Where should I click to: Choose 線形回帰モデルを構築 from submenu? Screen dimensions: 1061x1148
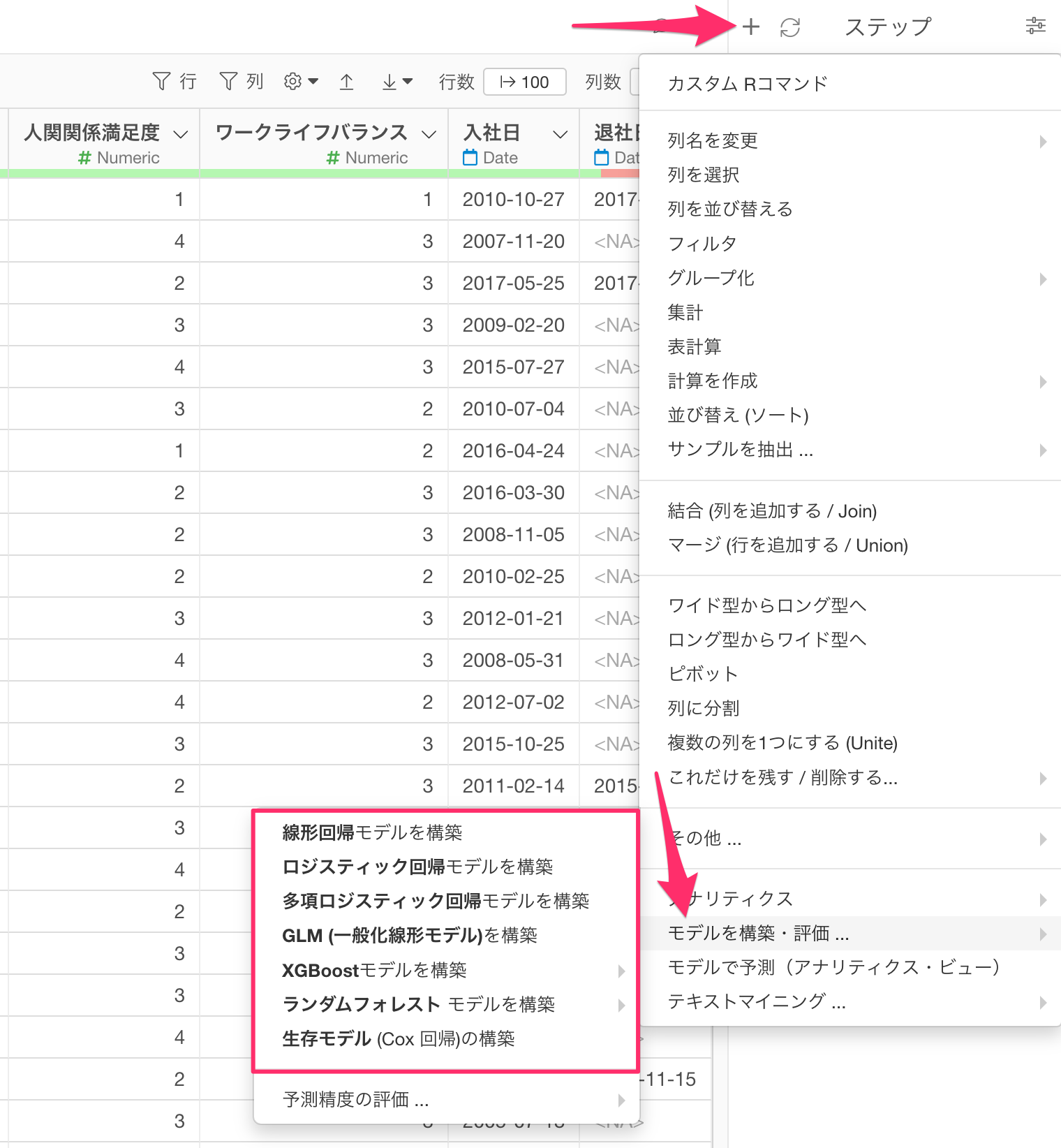pos(372,832)
